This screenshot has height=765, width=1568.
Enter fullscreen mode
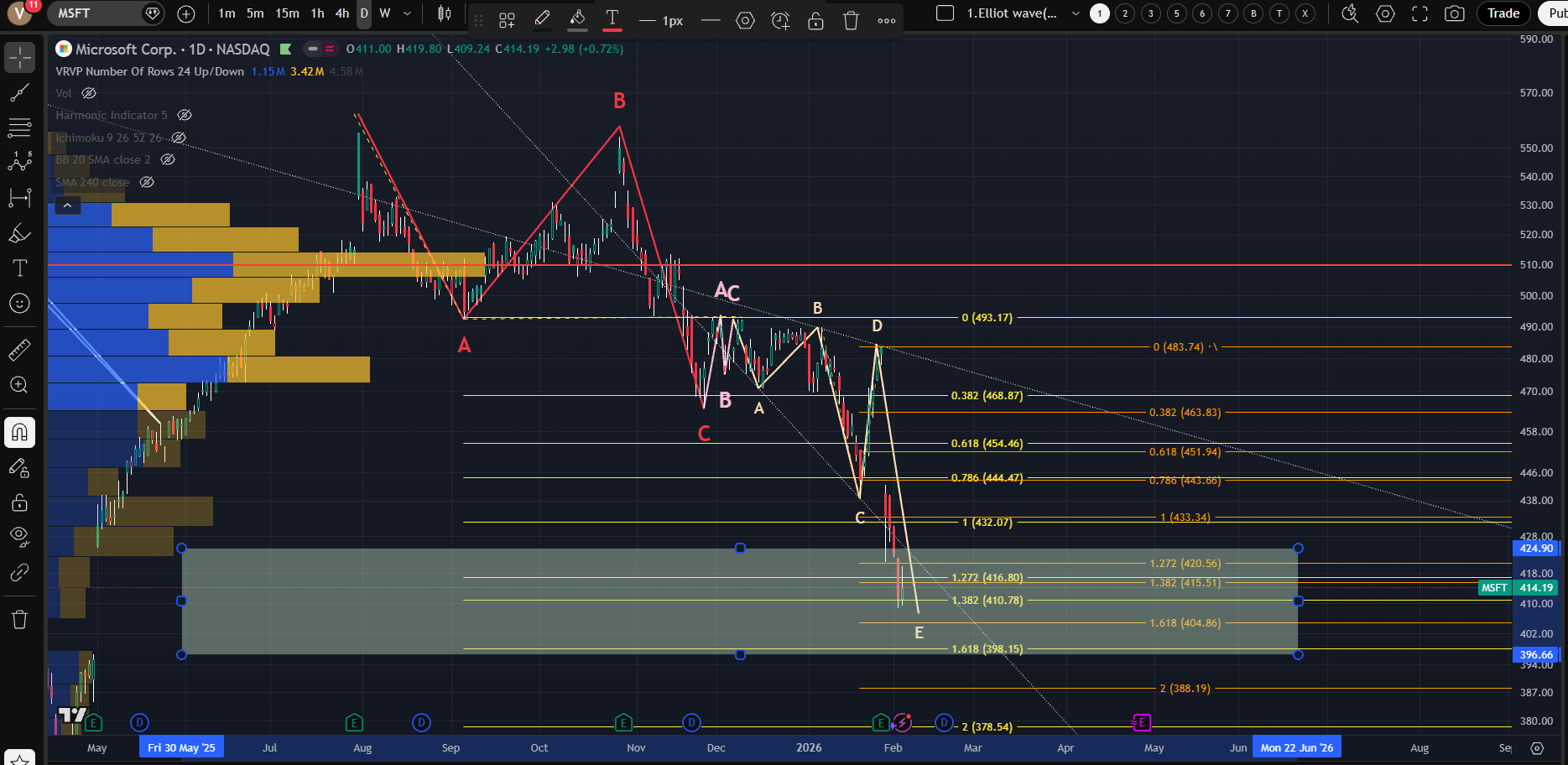coord(1420,13)
